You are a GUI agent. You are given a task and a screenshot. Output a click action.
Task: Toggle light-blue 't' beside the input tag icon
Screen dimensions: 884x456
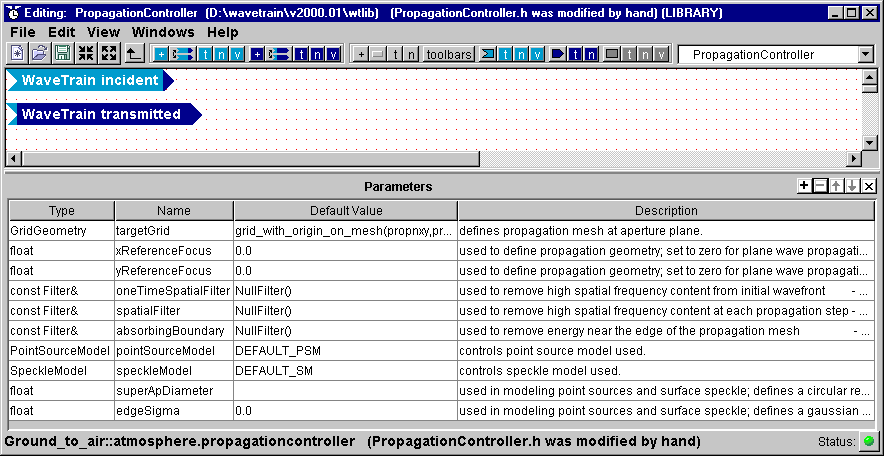505,54
